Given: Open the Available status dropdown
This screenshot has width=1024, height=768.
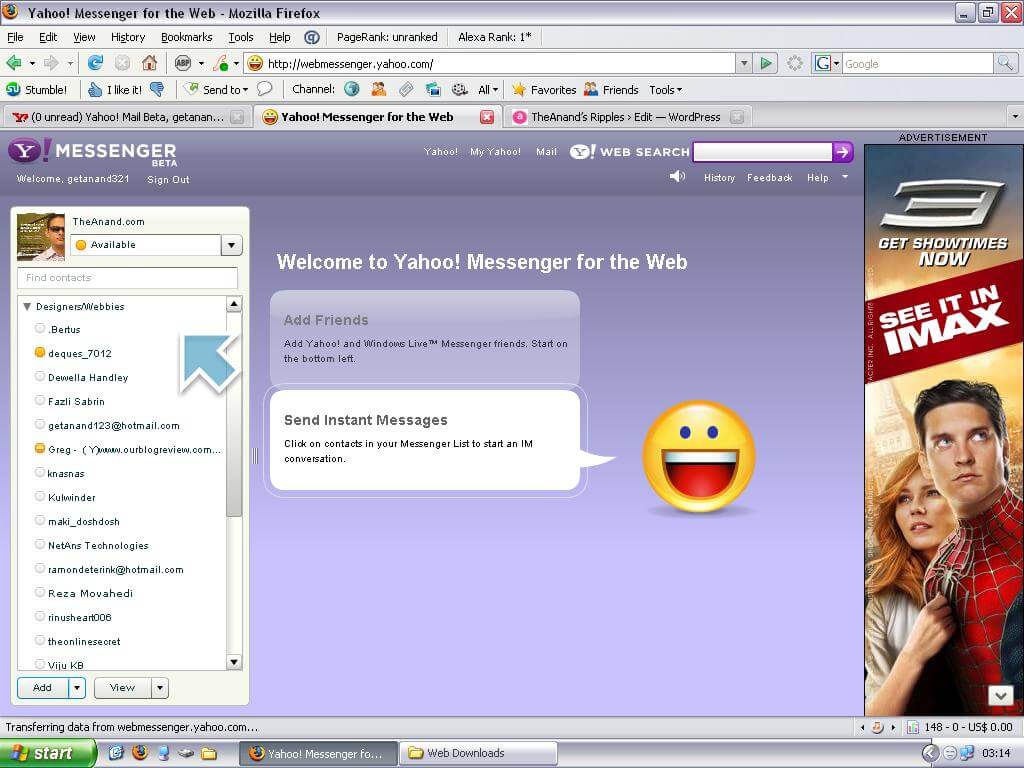Looking at the screenshot, I should tap(232, 245).
